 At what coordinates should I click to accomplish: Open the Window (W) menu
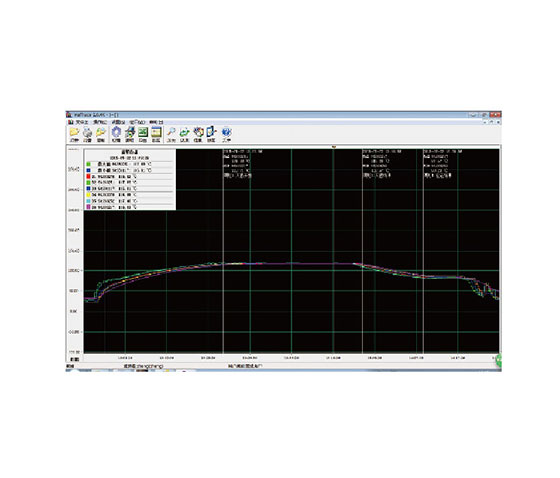[x=138, y=122]
